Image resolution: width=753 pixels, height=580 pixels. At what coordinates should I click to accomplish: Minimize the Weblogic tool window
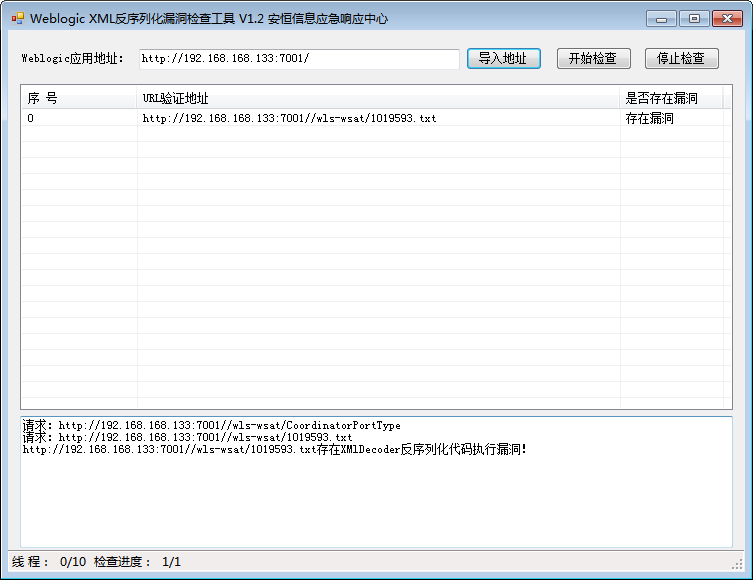pos(661,19)
